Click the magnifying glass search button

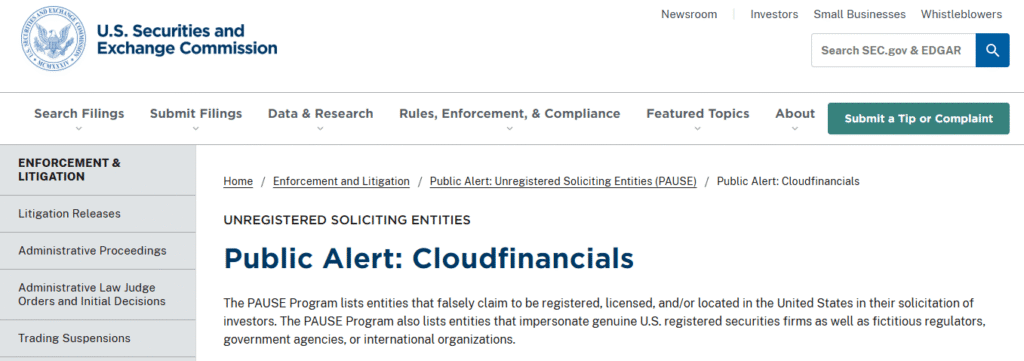(x=993, y=50)
